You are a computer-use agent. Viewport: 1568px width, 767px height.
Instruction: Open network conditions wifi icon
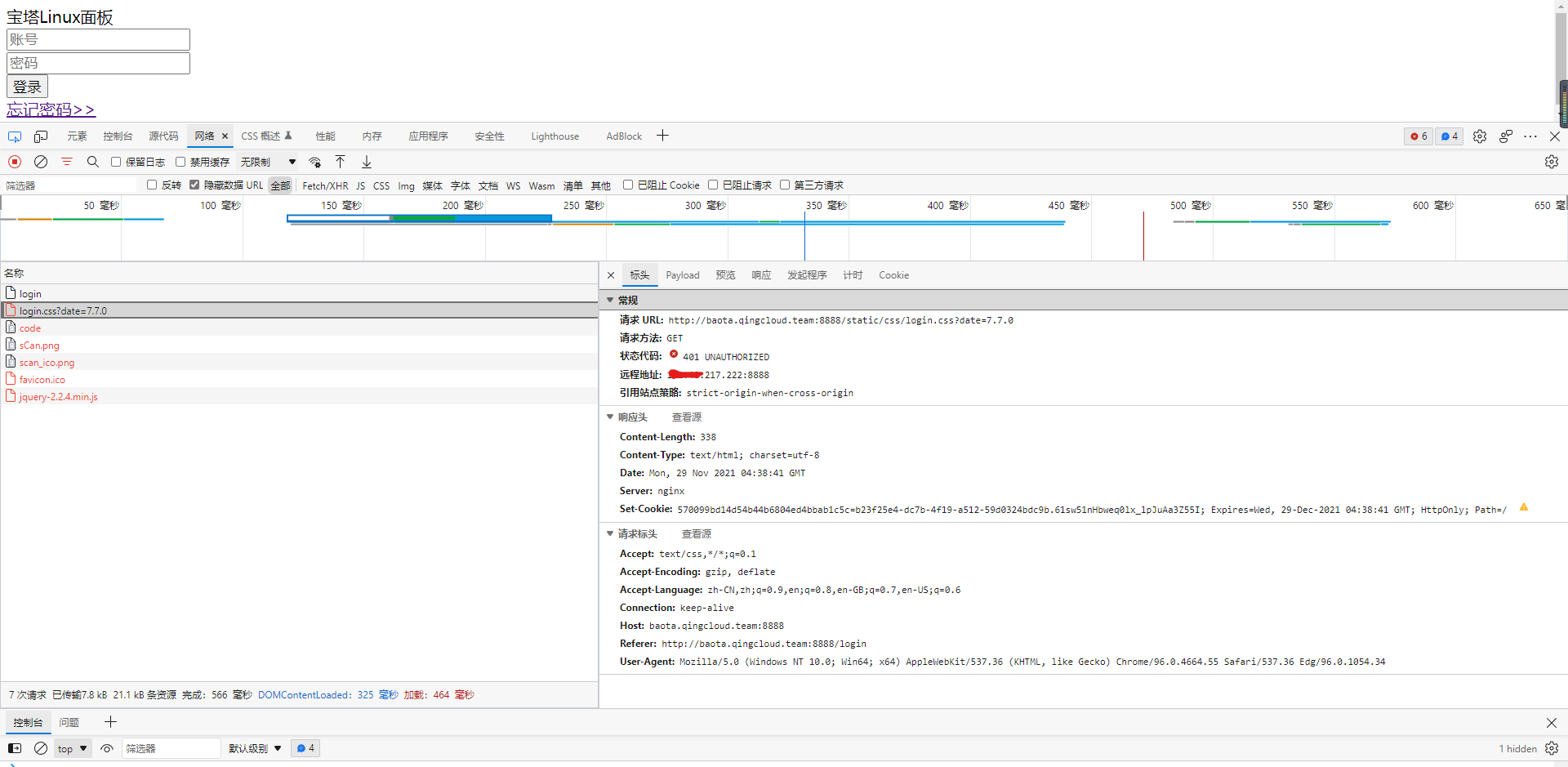(x=314, y=162)
